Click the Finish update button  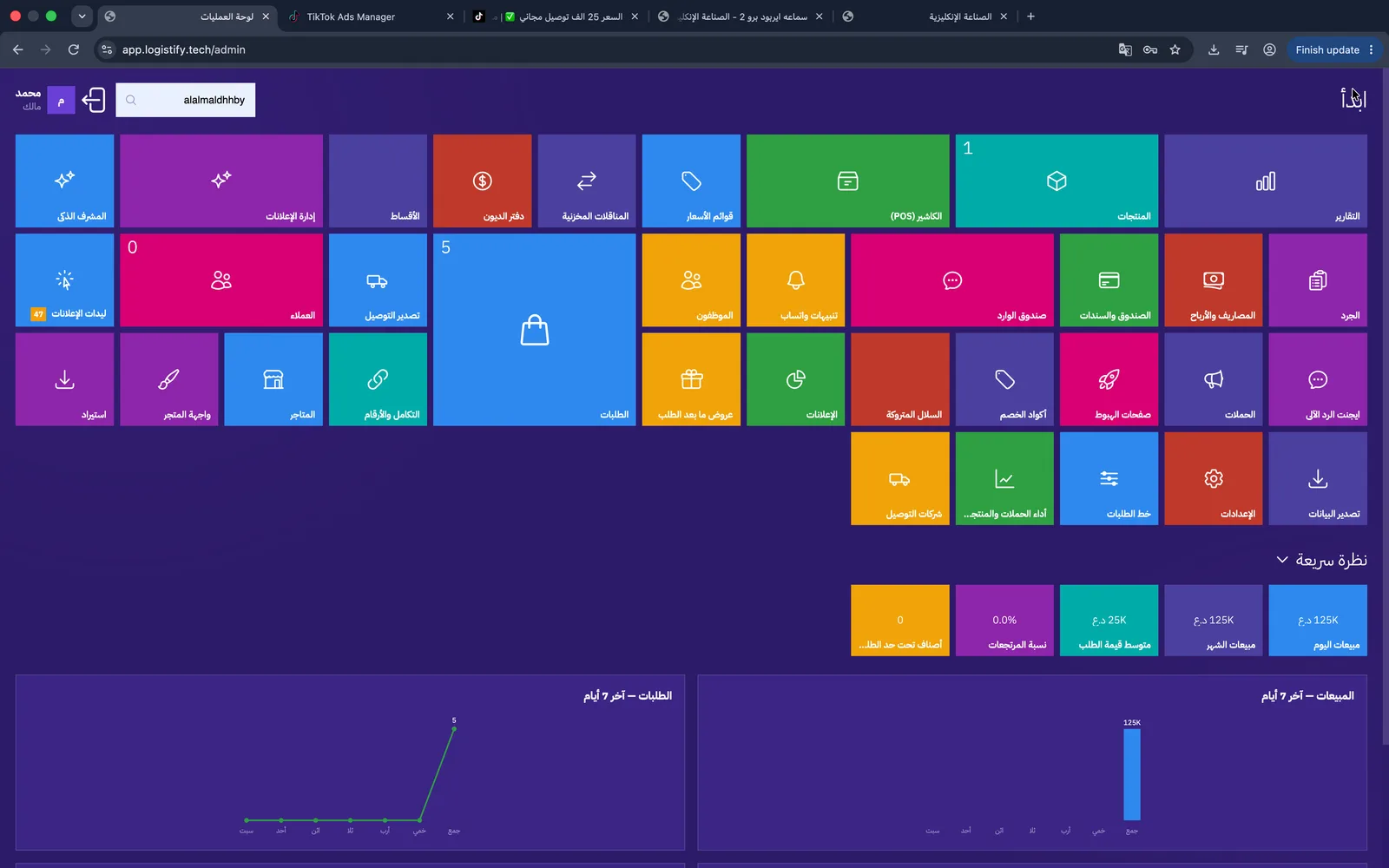pos(1334,49)
